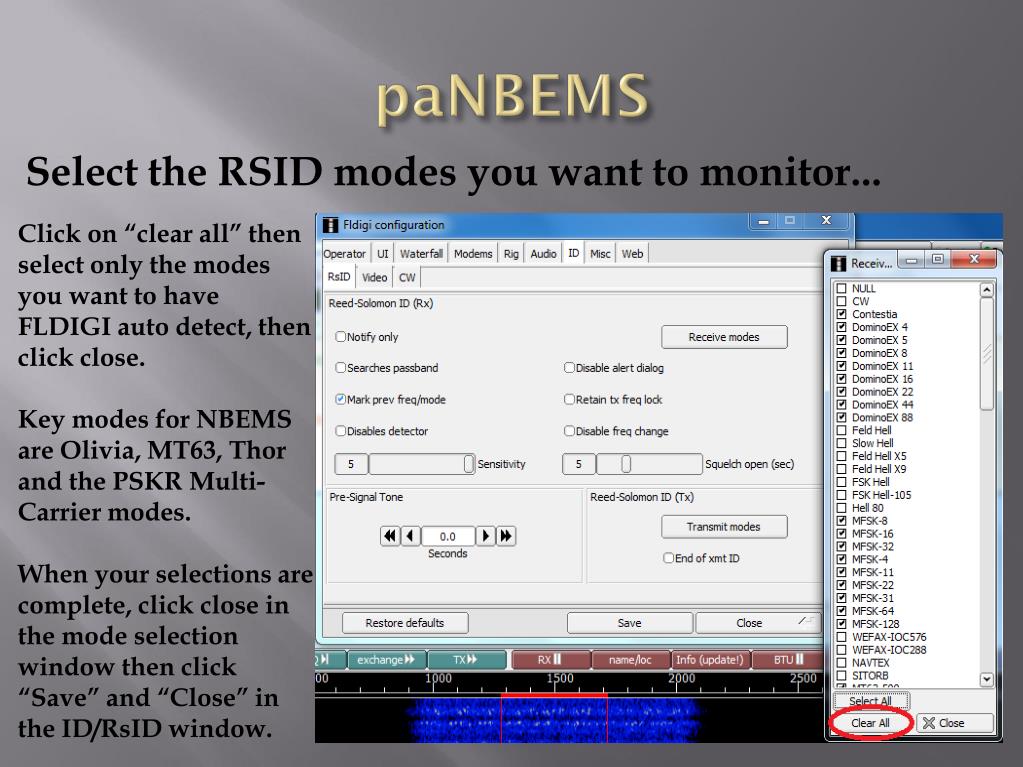Viewport: 1023px width, 767px height.
Task: Click the Pre-Signal Tone single right arrow
Action: point(485,536)
